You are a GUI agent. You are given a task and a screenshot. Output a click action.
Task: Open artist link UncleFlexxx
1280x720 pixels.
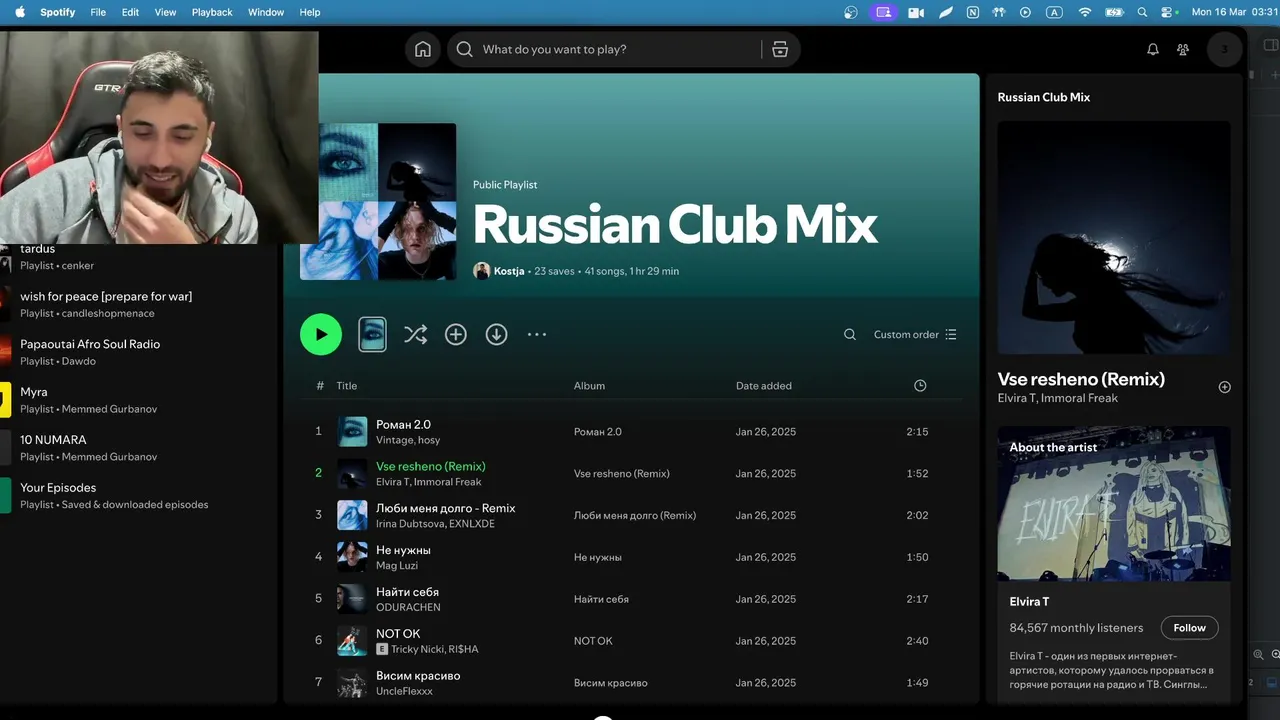coord(404,691)
